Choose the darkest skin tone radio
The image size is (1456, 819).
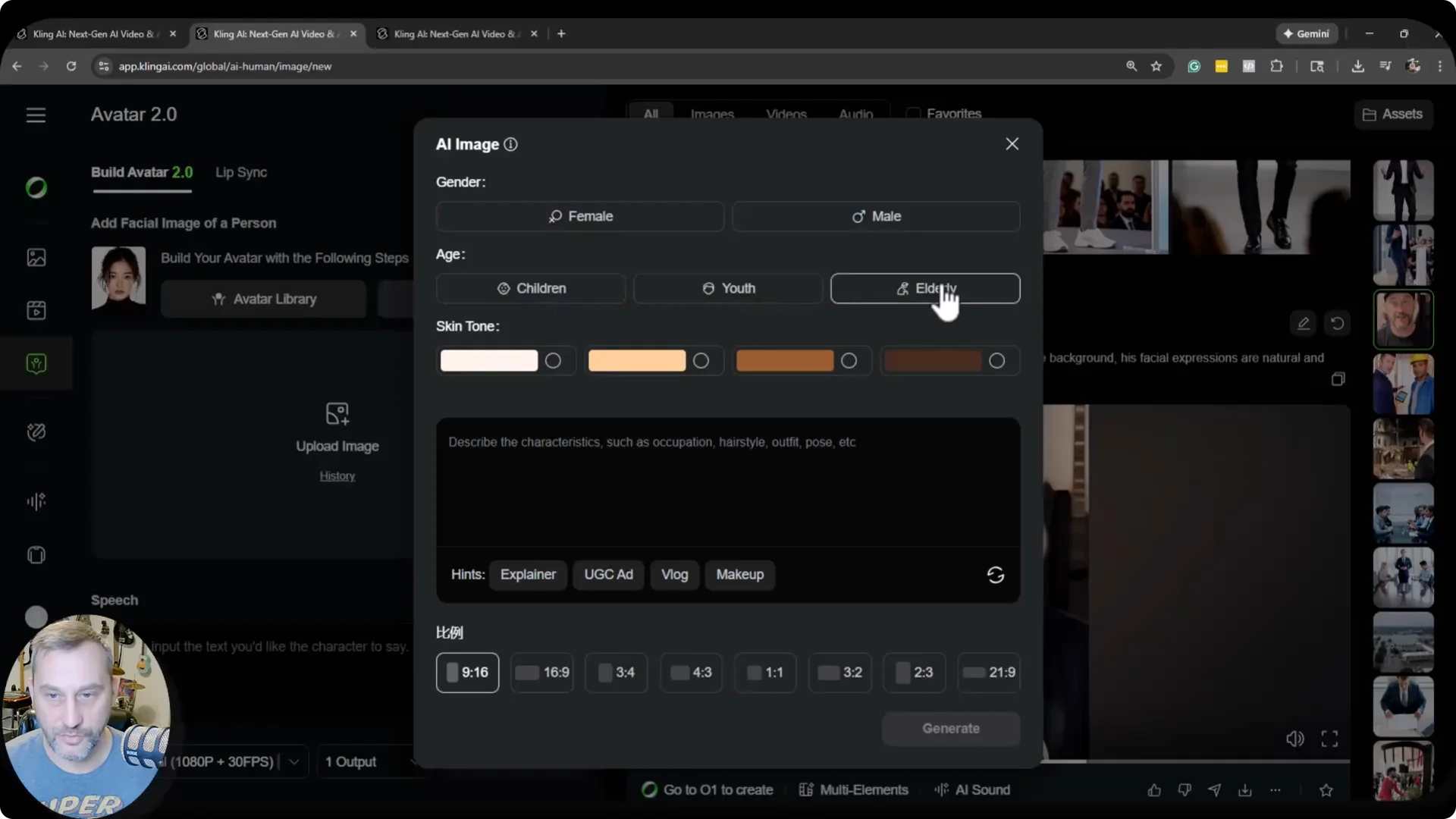pos(996,361)
